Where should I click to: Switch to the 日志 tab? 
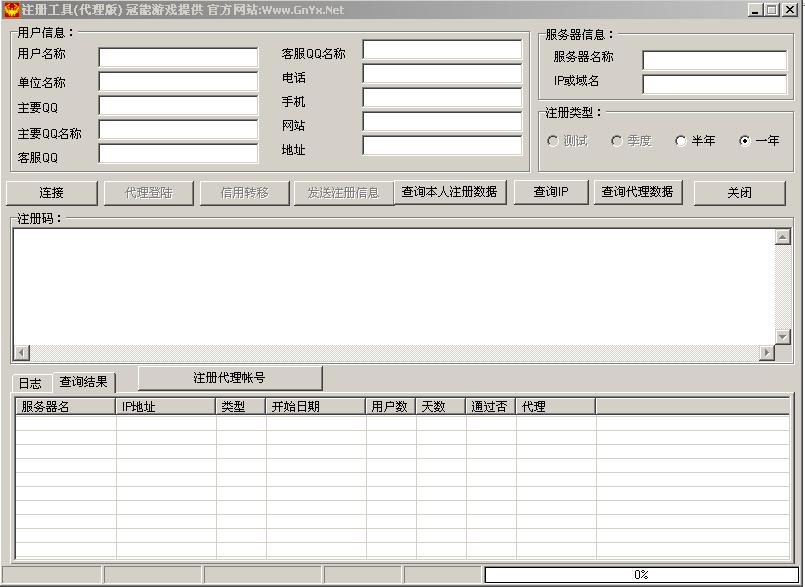point(29,382)
